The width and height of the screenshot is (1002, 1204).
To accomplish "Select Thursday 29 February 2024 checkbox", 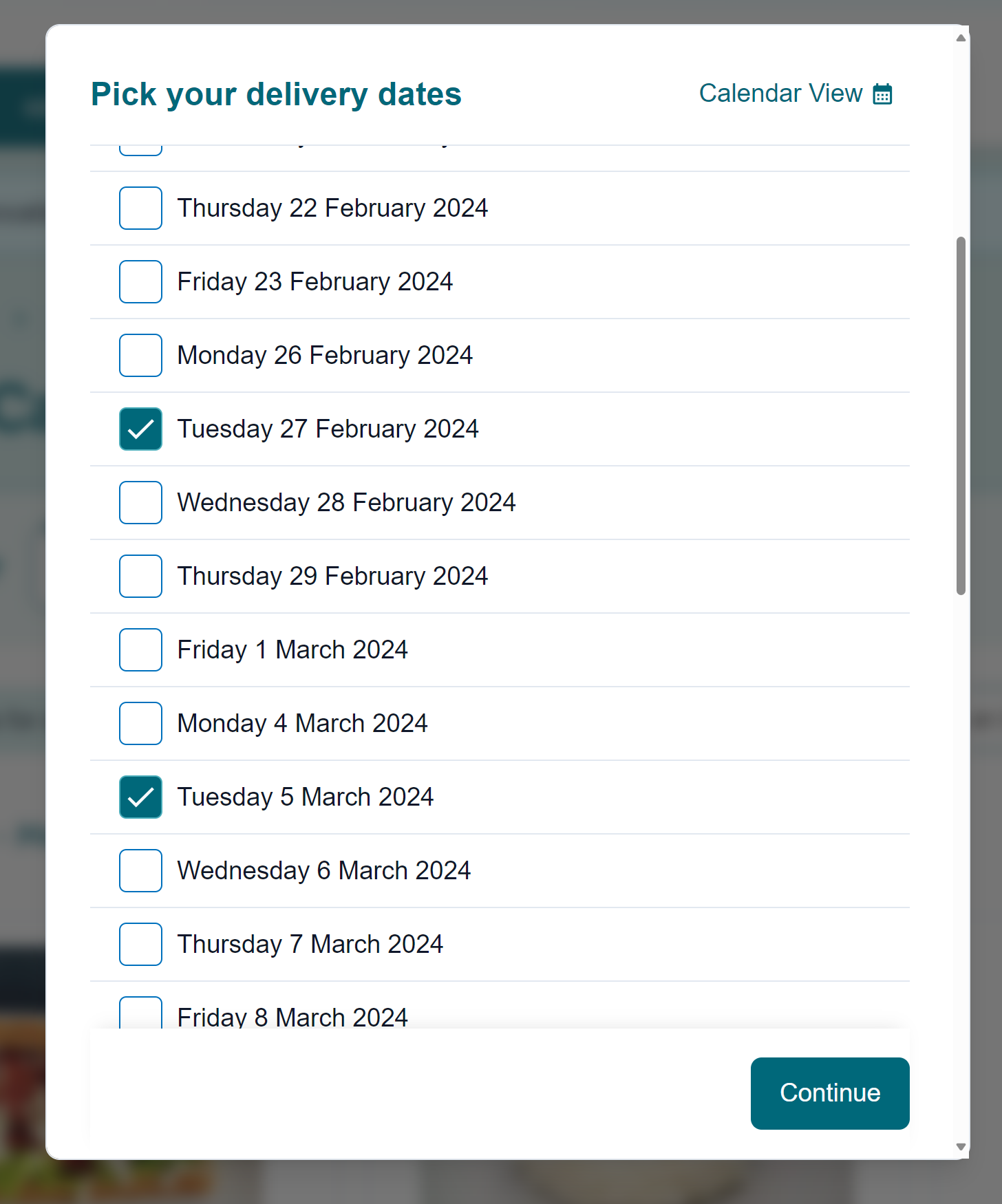I will (x=140, y=576).
